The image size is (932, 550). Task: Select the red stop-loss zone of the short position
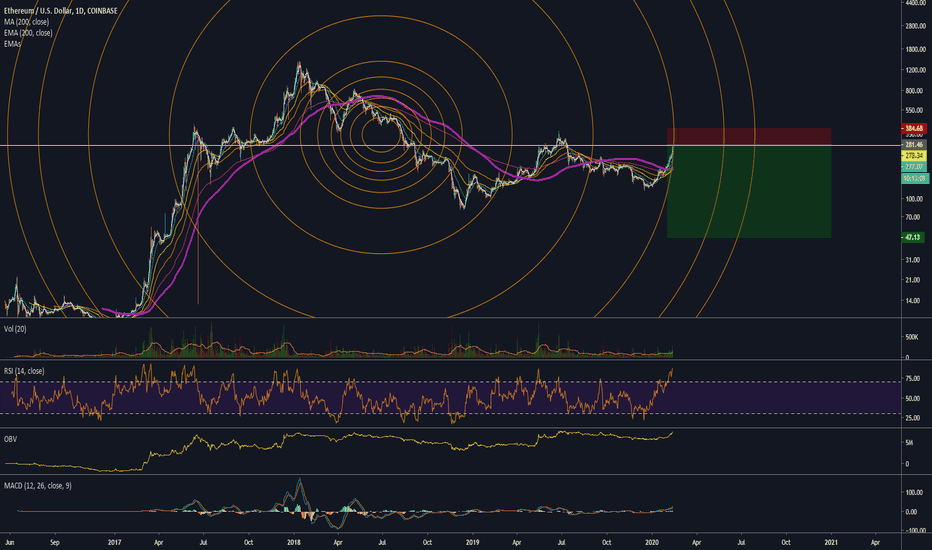pos(749,137)
